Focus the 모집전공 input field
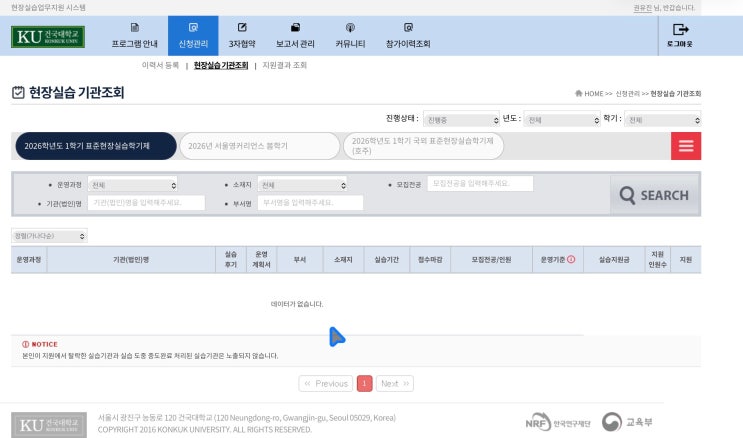The width and height of the screenshot is (743, 438). [x=480, y=183]
